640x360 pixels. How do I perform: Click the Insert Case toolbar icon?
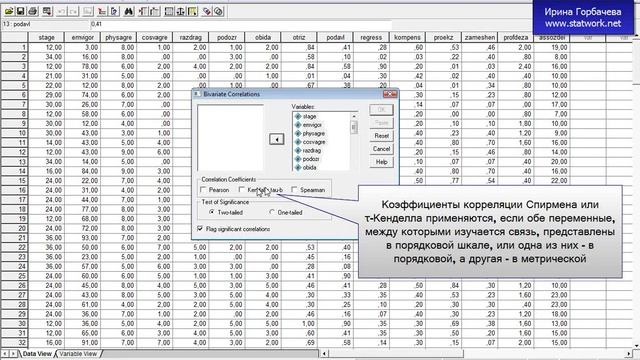click(143, 11)
